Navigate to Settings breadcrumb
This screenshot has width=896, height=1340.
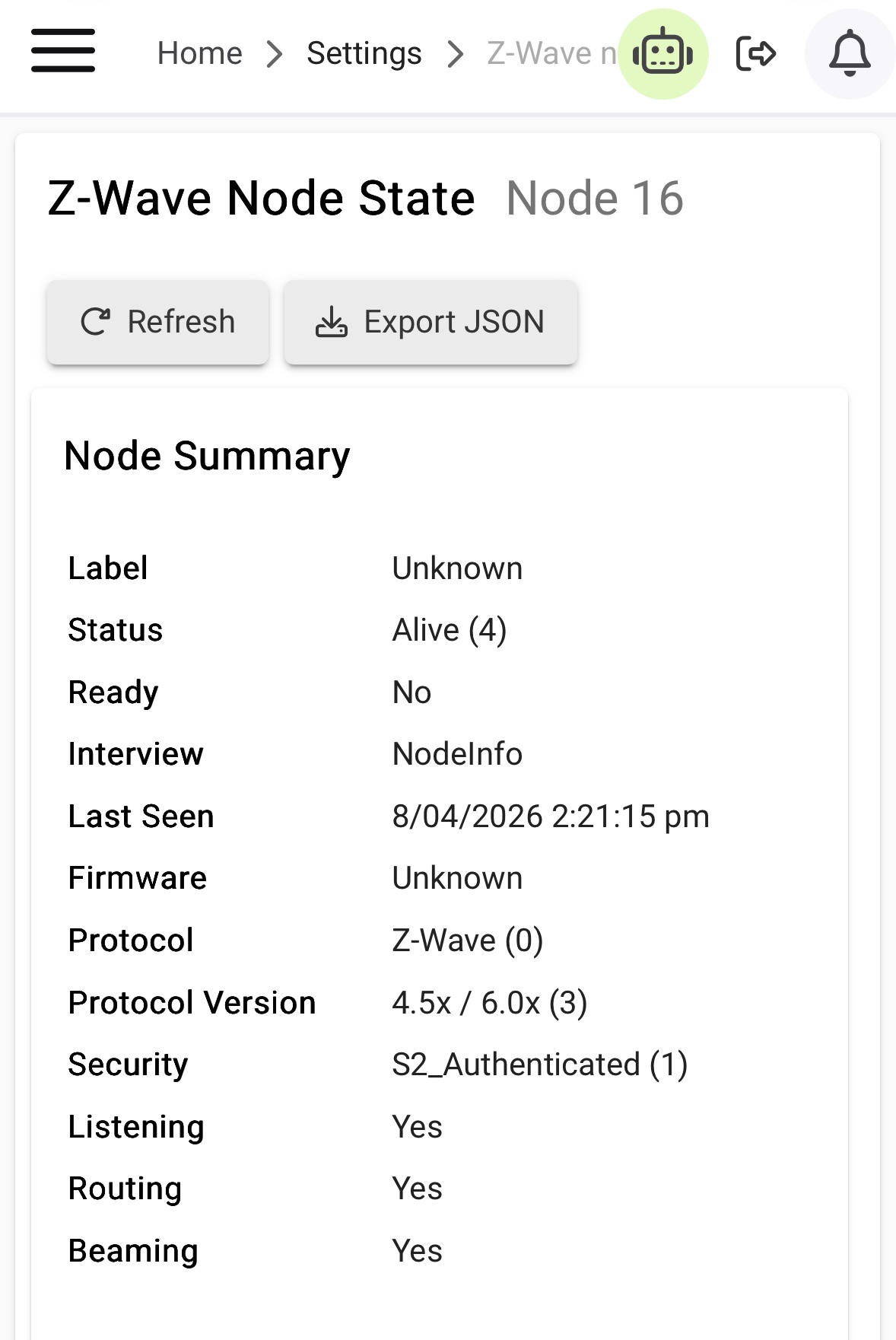364,54
